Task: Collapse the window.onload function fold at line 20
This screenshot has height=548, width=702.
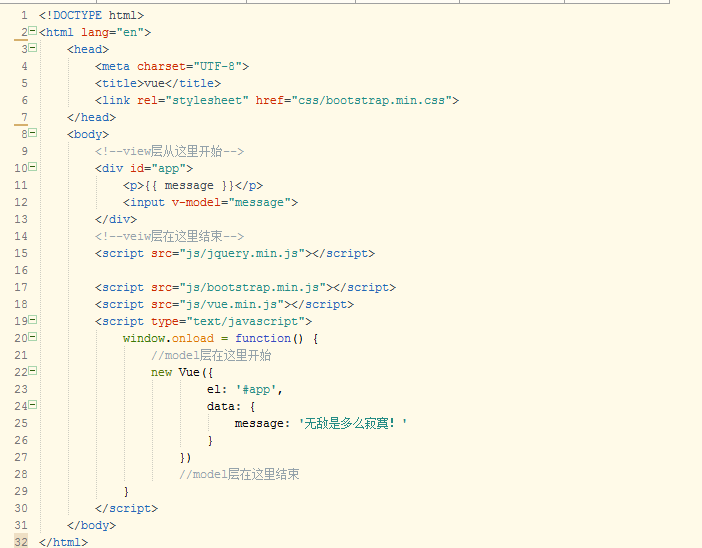Action: [33, 337]
